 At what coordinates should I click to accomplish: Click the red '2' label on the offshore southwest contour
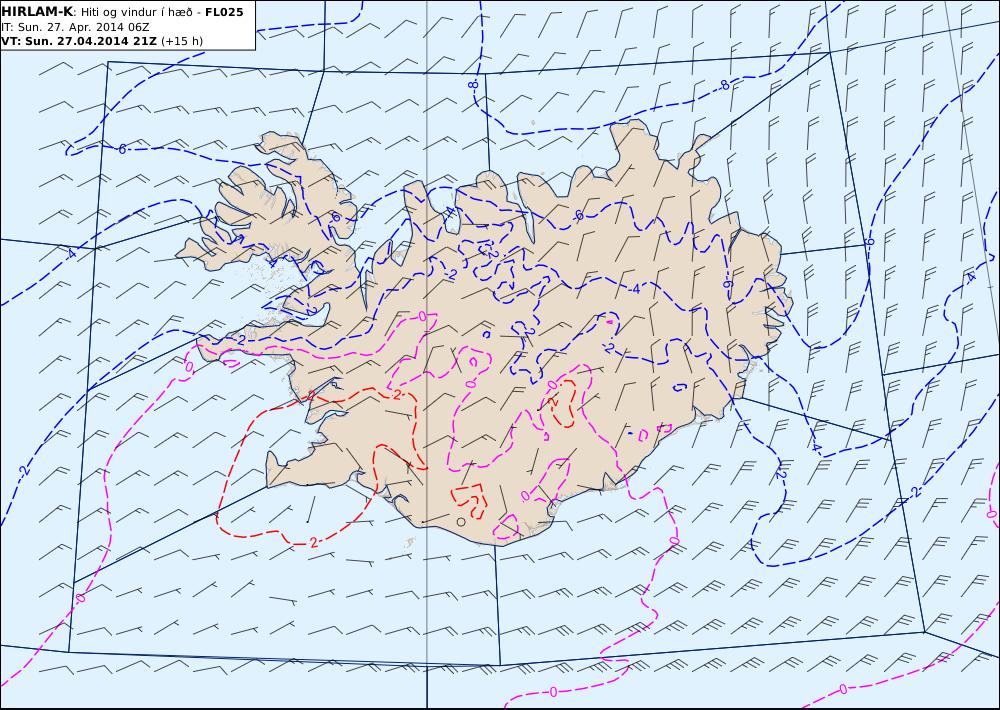tap(313, 542)
